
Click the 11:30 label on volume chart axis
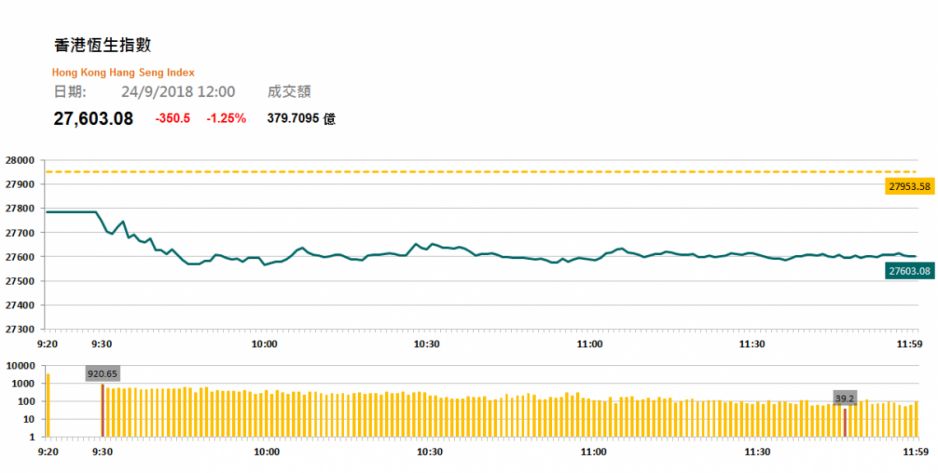(757, 452)
